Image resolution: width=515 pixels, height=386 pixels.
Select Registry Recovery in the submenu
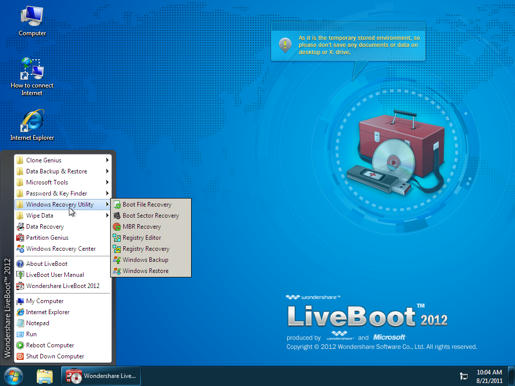151,249
